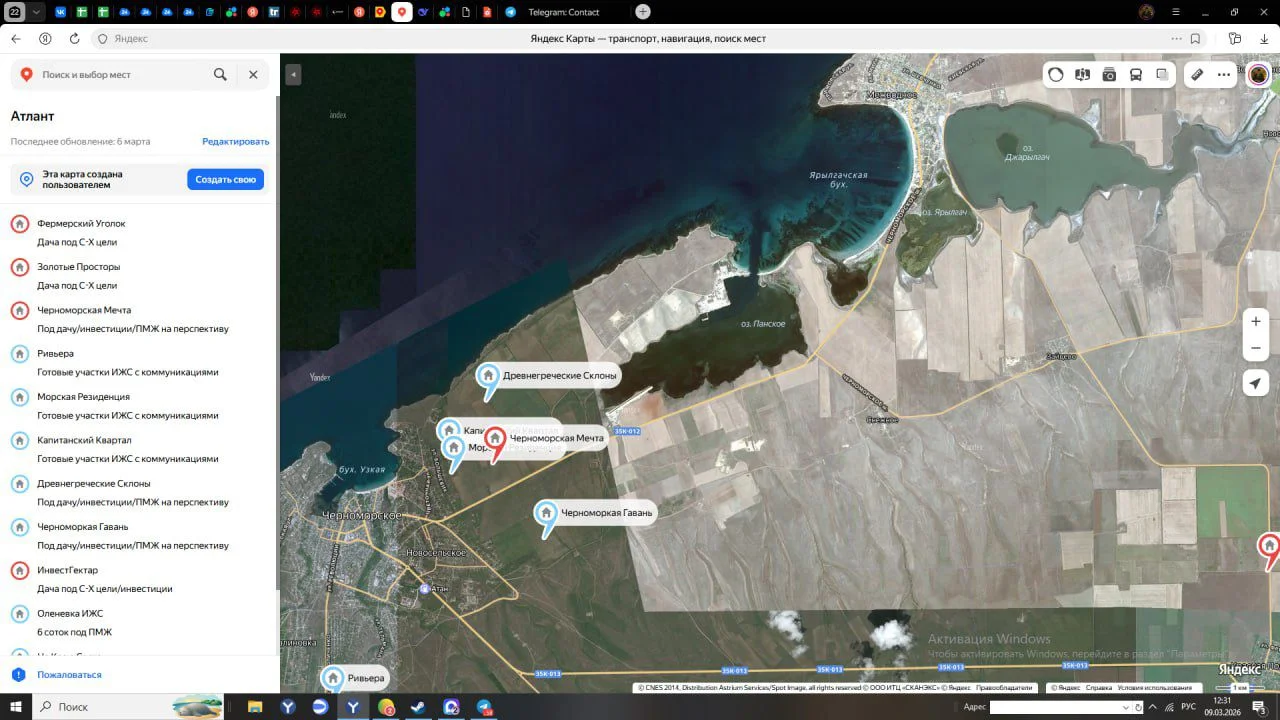The height and width of the screenshot is (720, 1280).
Task: Open the Windows Start menu
Action: tap(16, 707)
